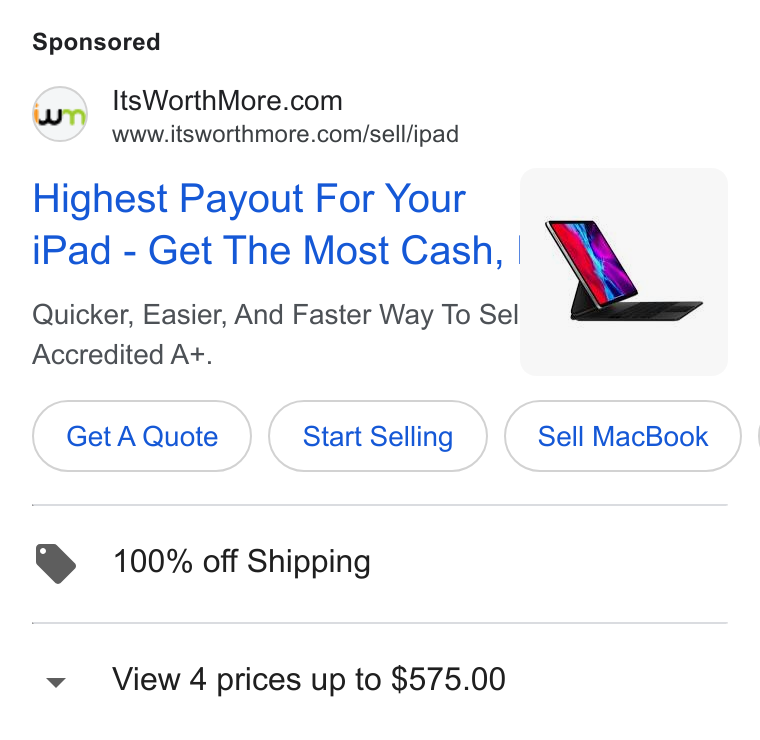Click the Start Selling button
Screen dimensions: 760x740
click(378, 436)
